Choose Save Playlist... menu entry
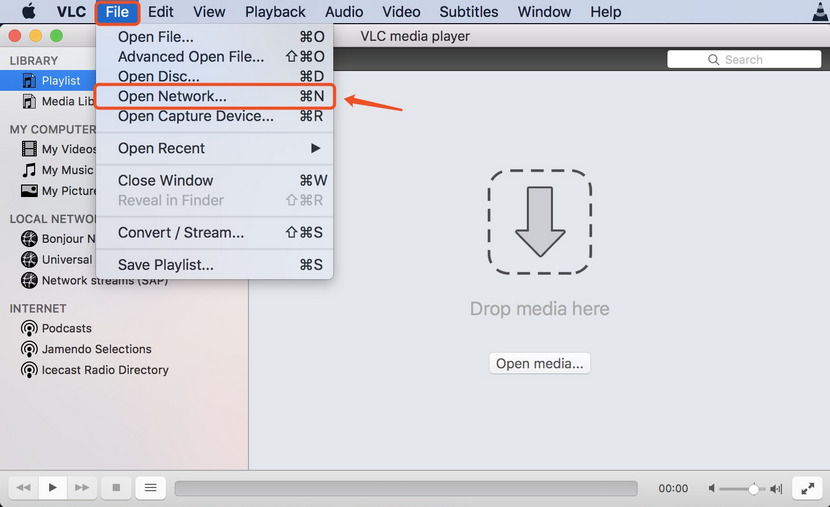Screen dimensions: 830x507 pyautogui.click(x=214, y=265)
